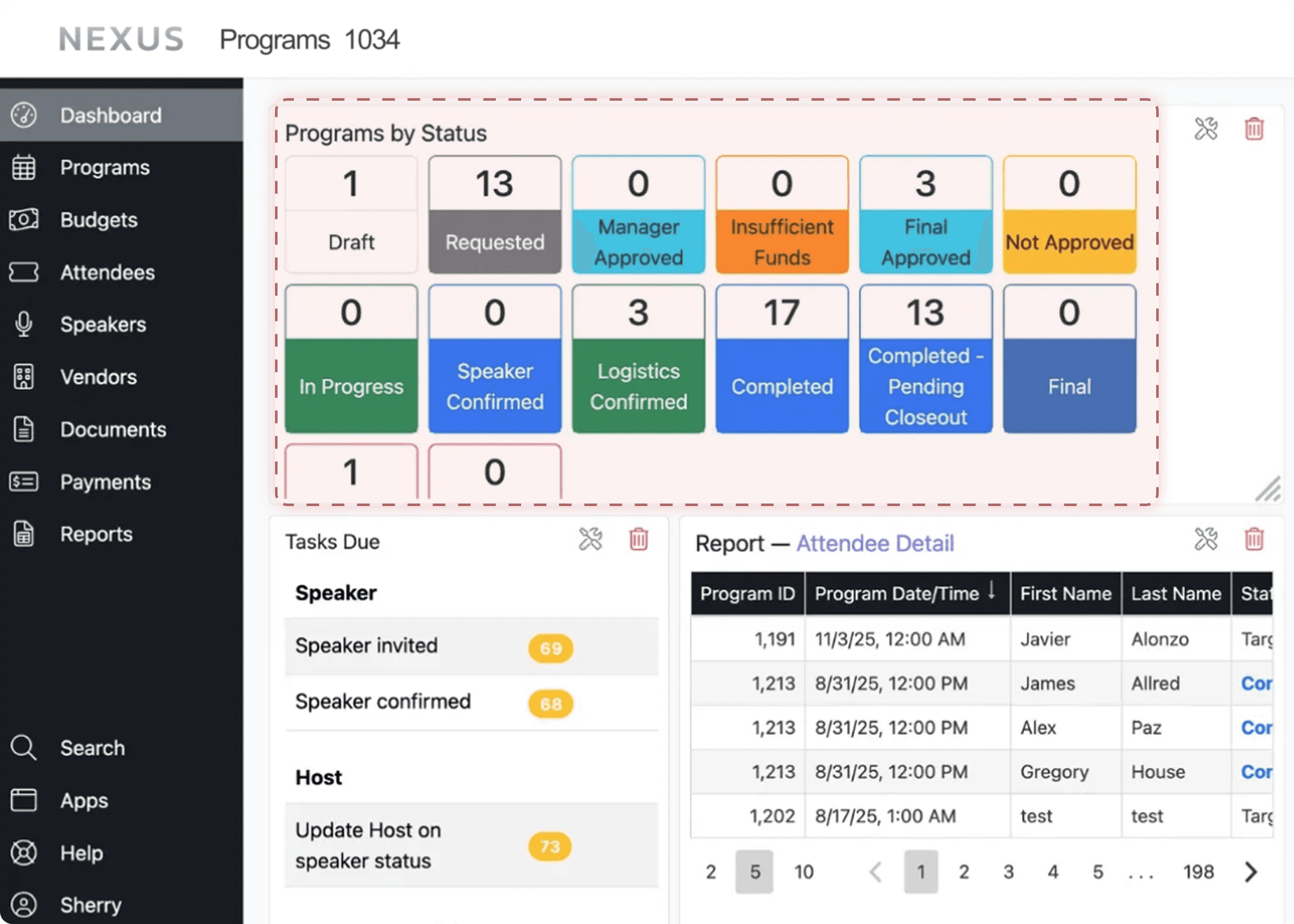Open the Programs menu item
Screen dimensions: 1294x924
point(104,167)
